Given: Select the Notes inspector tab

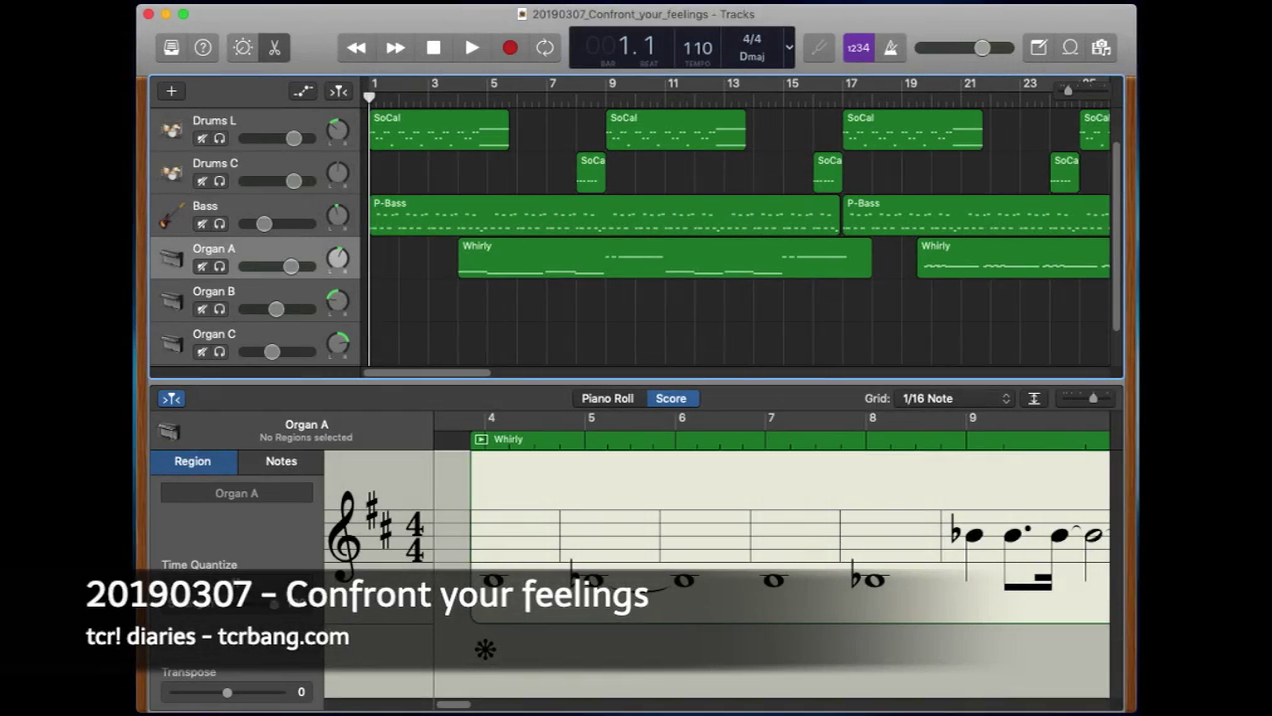Looking at the screenshot, I should point(281,461).
